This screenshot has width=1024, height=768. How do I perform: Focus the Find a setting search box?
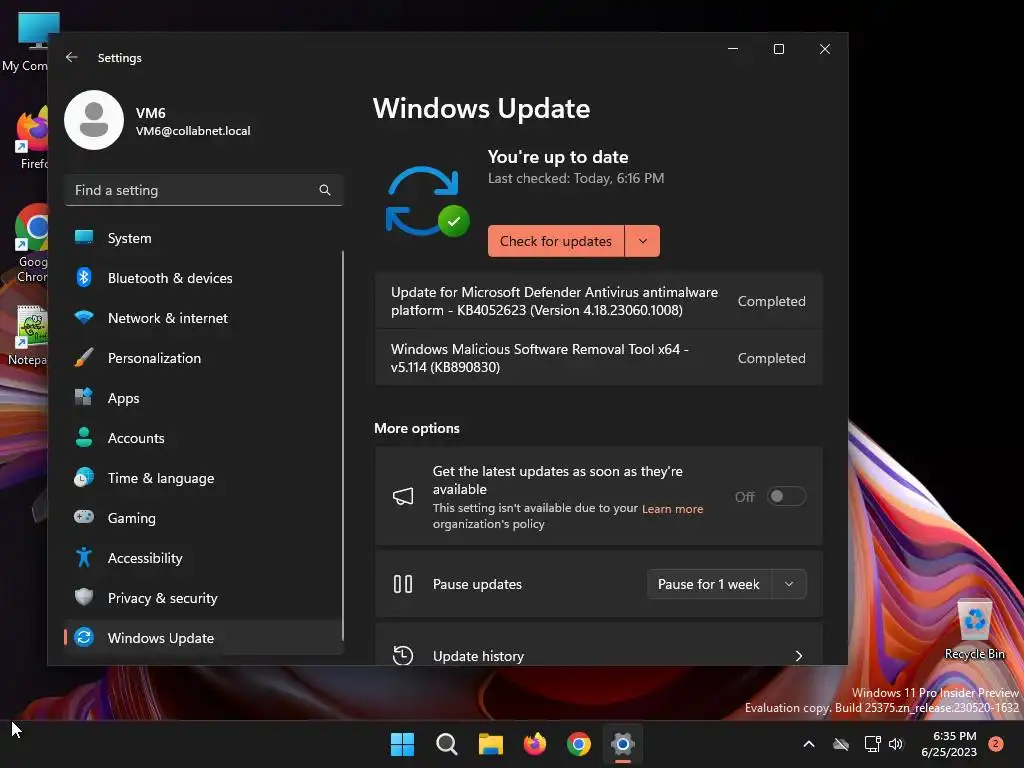point(204,190)
